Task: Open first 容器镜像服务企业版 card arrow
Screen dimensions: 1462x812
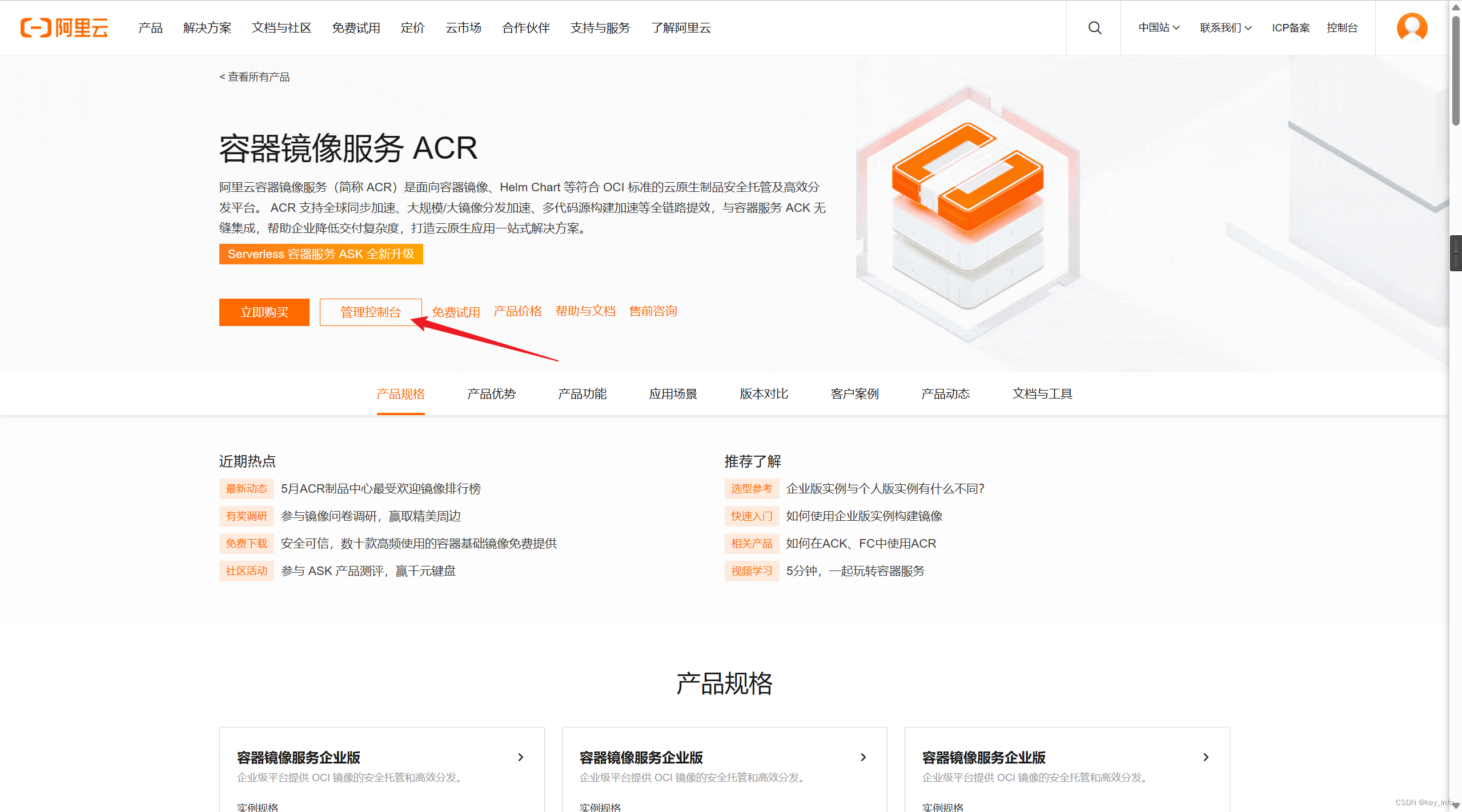Action: tap(520, 757)
